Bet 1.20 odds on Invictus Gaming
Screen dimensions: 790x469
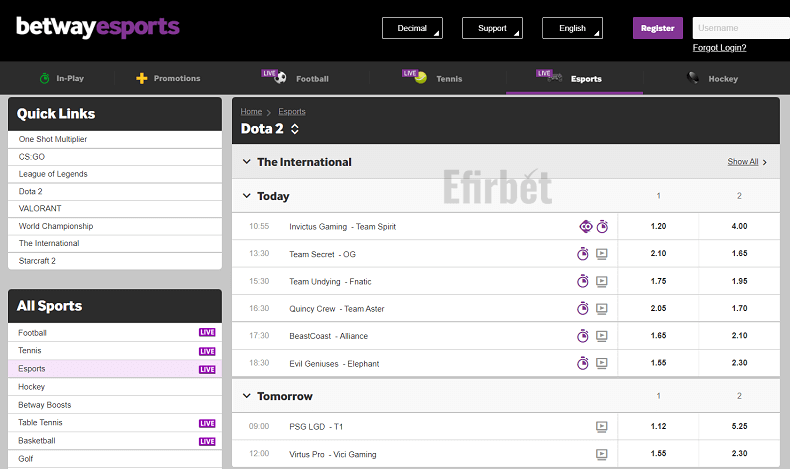pos(658,226)
